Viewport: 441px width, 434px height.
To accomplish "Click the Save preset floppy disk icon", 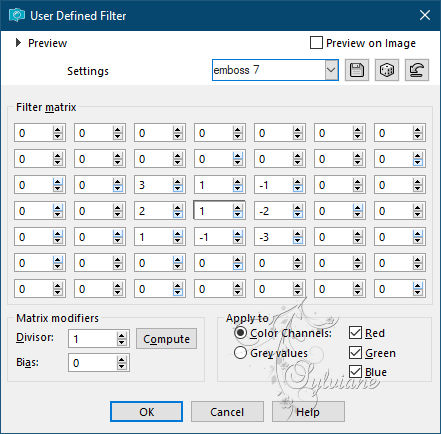I will coord(357,70).
